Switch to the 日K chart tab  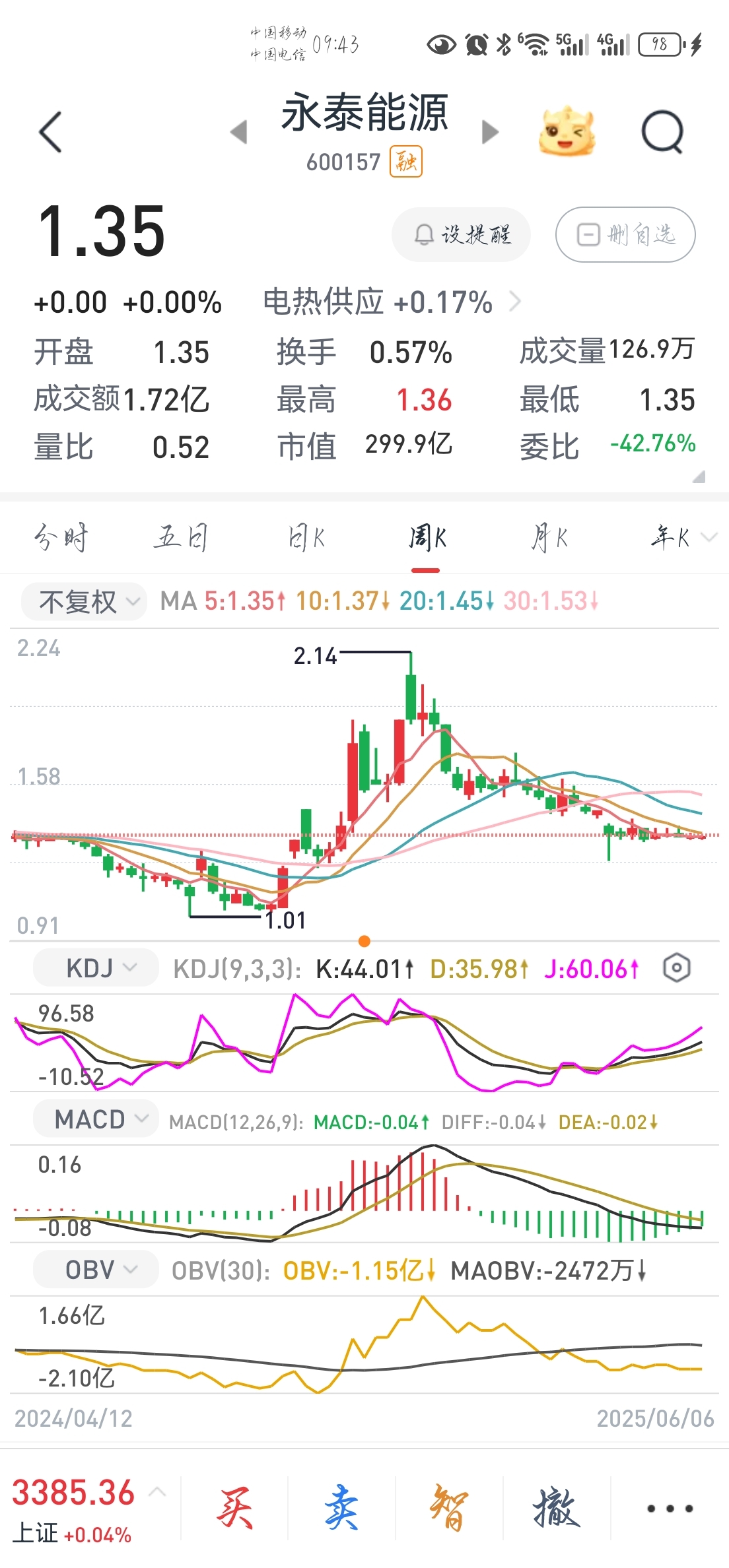pyautogui.click(x=306, y=538)
